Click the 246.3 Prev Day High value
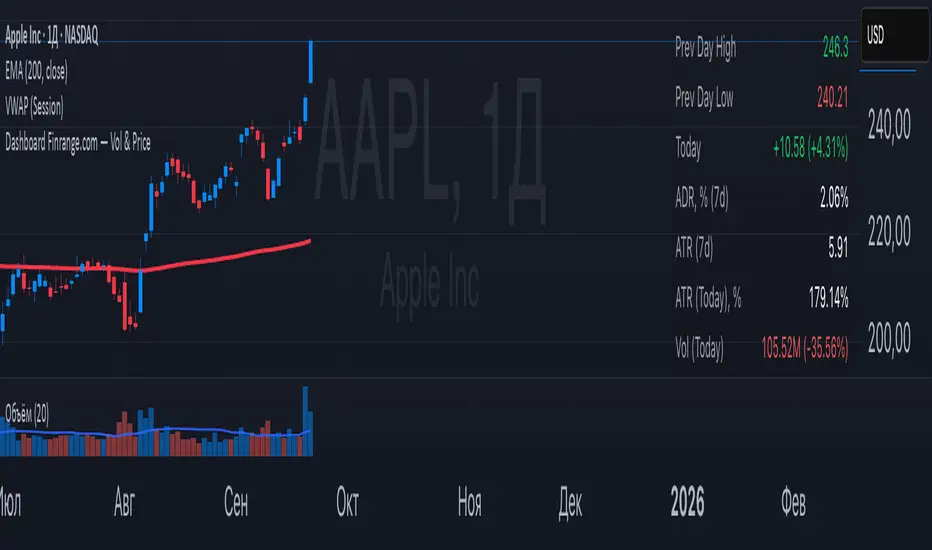The height and width of the screenshot is (550, 932). (835, 47)
